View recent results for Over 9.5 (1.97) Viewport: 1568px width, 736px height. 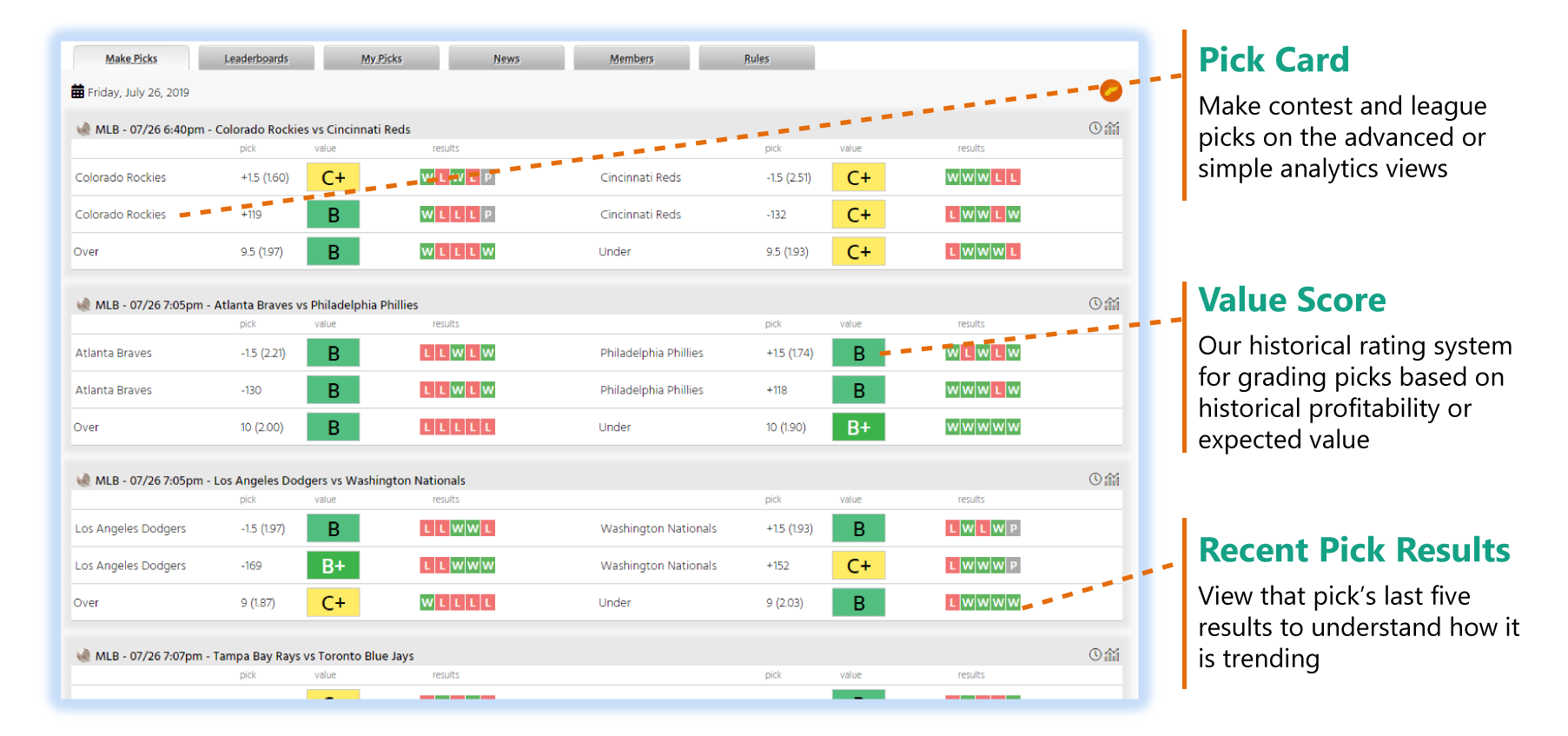click(x=458, y=252)
